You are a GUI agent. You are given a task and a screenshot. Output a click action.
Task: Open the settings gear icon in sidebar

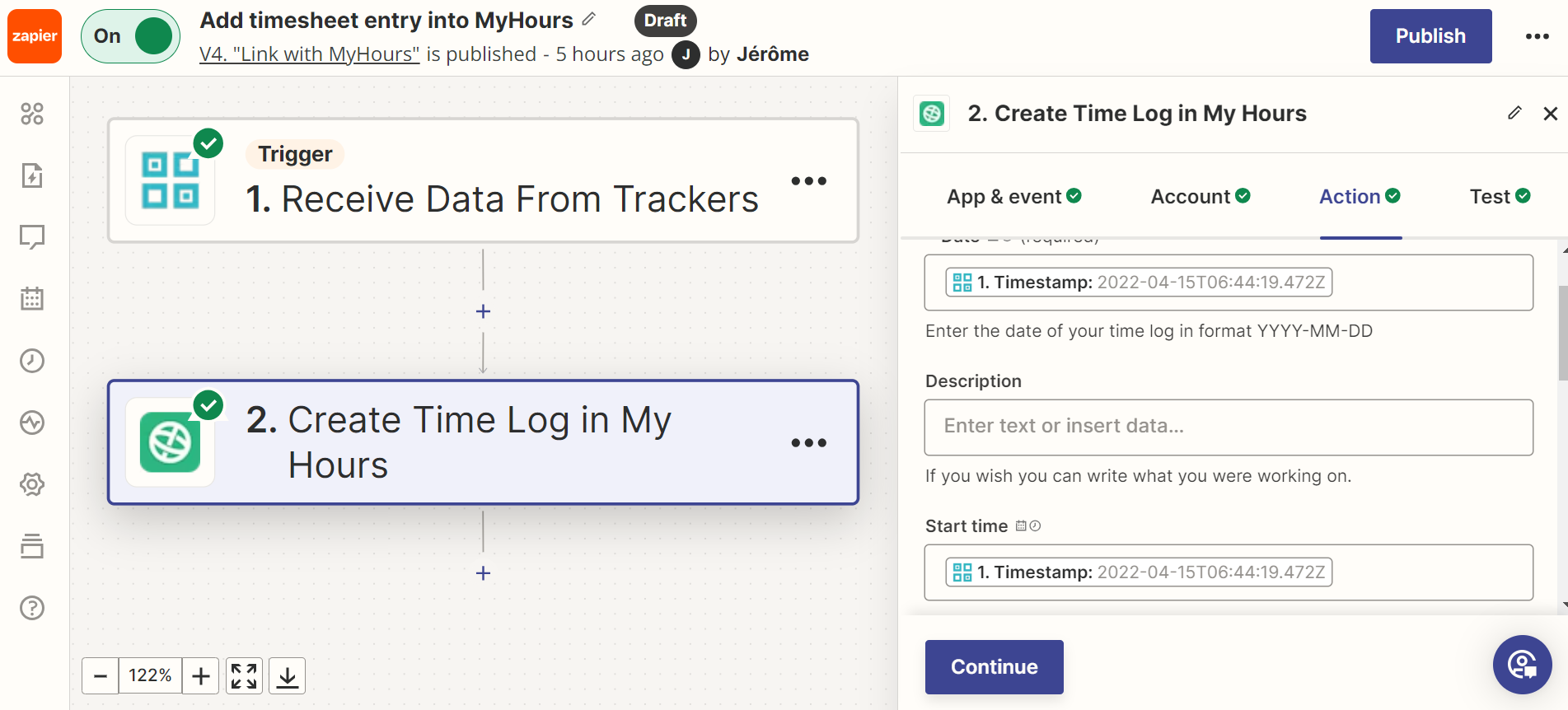tap(32, 484)
